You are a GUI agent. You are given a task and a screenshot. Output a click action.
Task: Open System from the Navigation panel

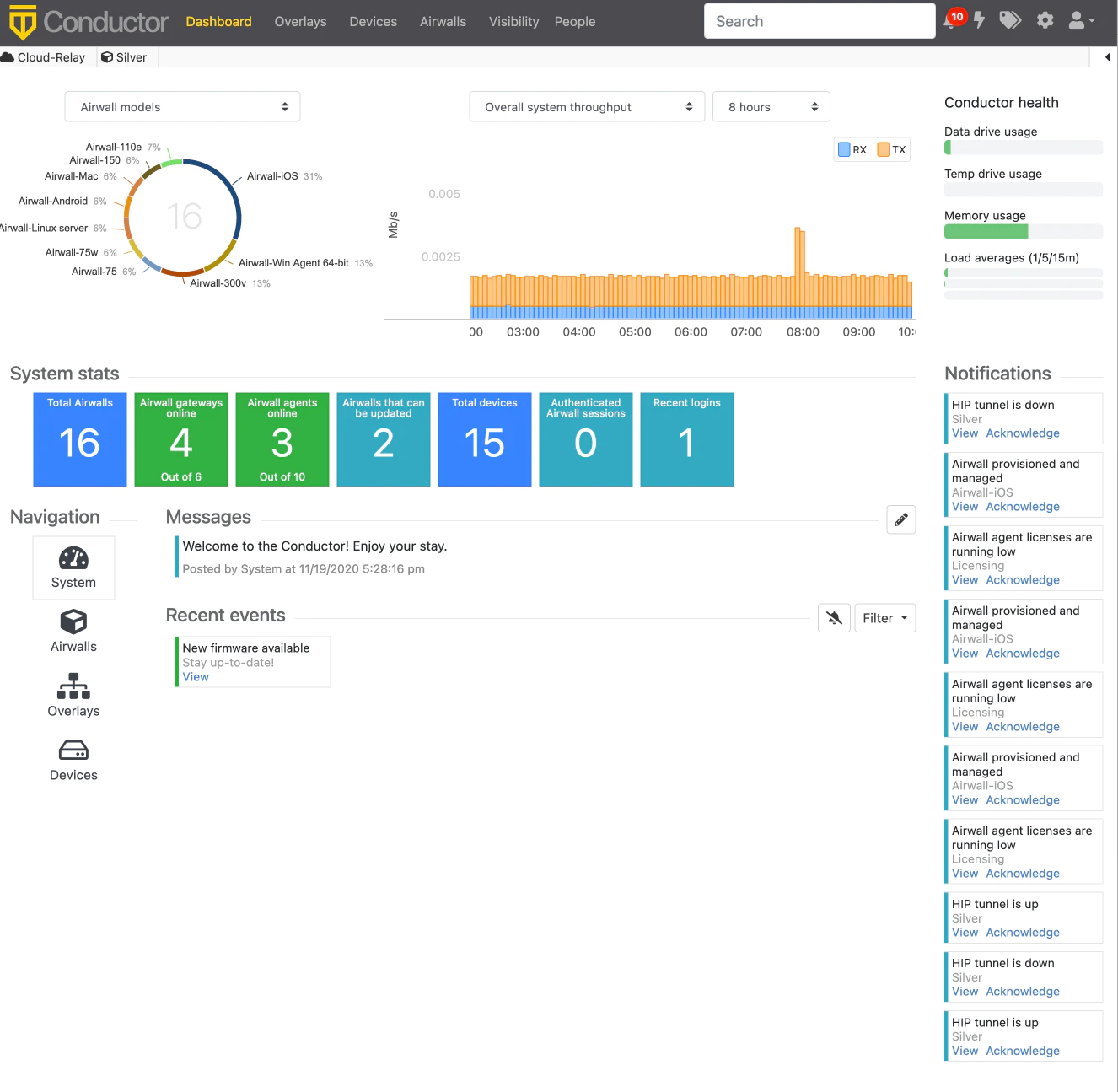coord(73,568)
